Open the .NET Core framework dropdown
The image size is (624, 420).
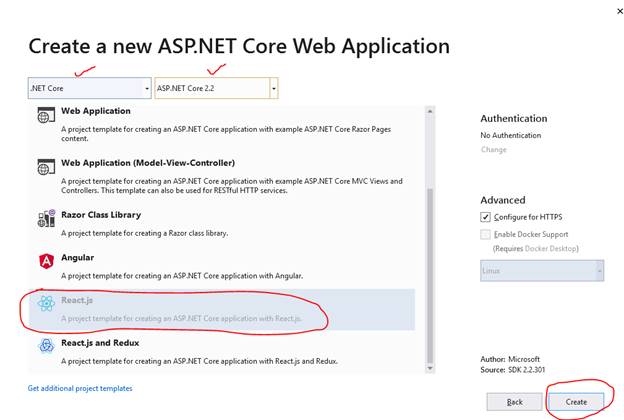[x=90, y=88]
